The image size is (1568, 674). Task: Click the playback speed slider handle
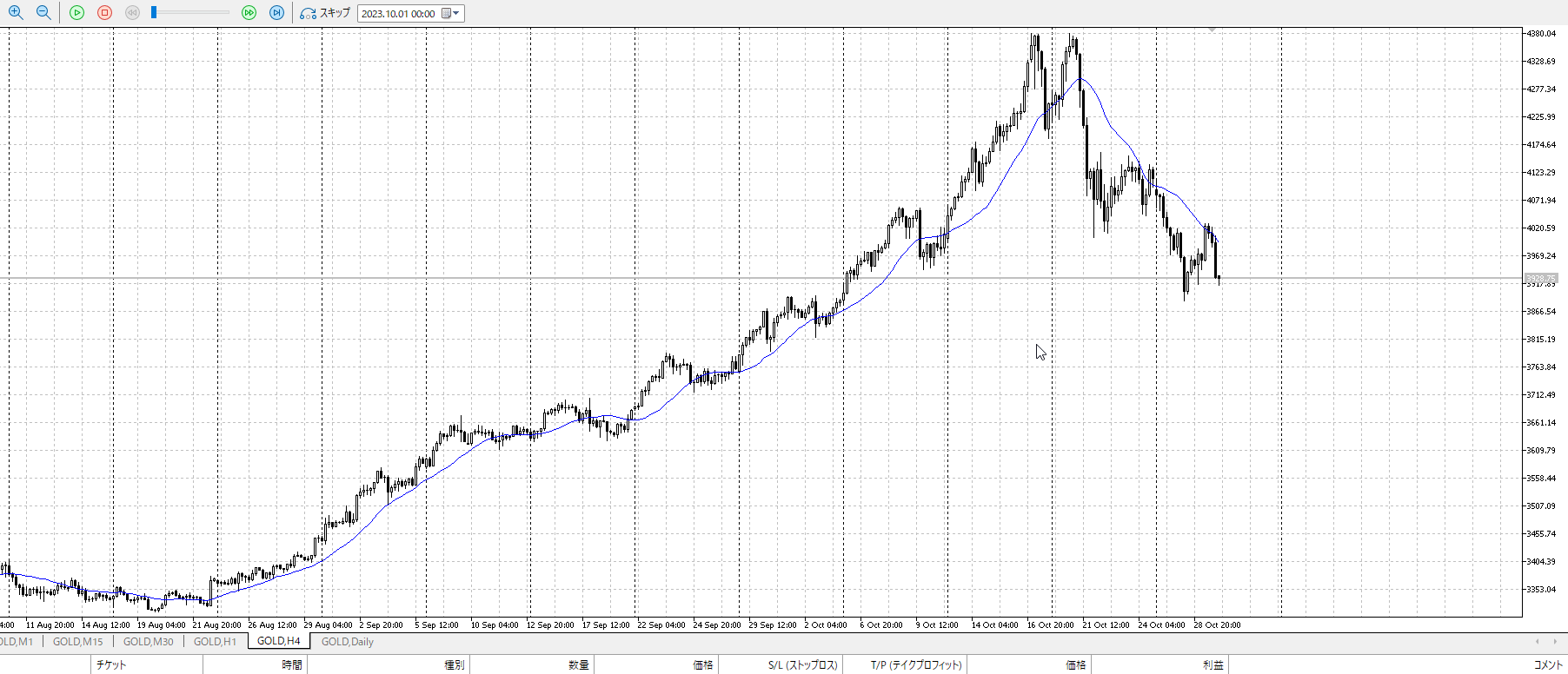(154, 12)
